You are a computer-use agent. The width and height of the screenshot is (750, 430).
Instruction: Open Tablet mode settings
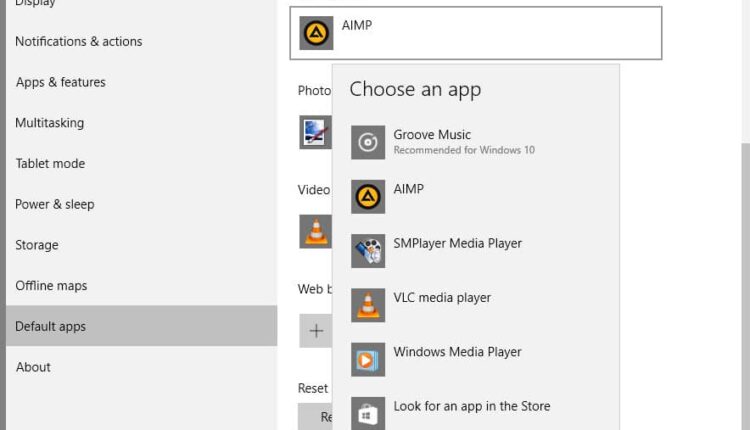coord(50,164)
